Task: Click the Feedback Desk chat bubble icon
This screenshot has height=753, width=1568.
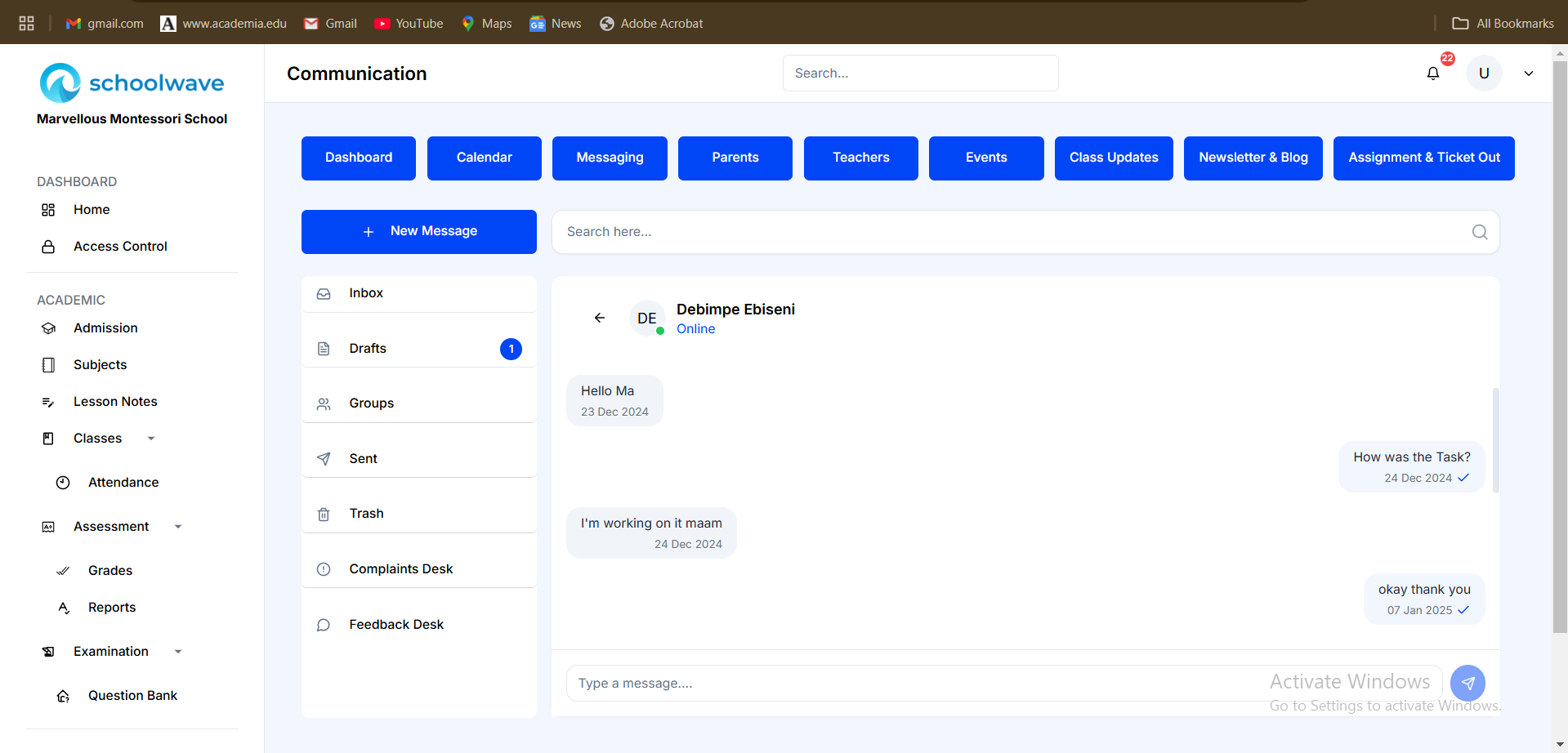Action: point(324,625)
